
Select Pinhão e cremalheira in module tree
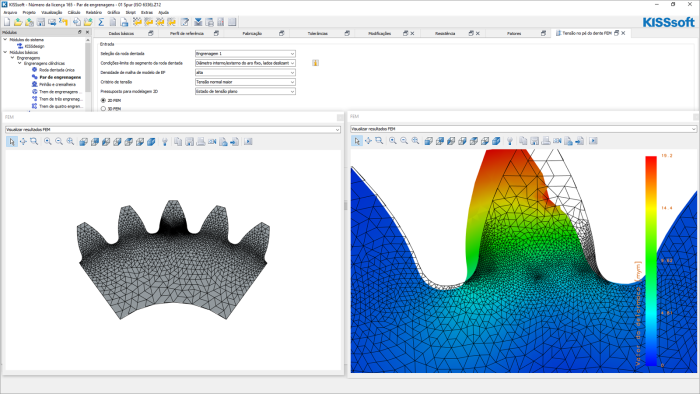pos(57,84)
